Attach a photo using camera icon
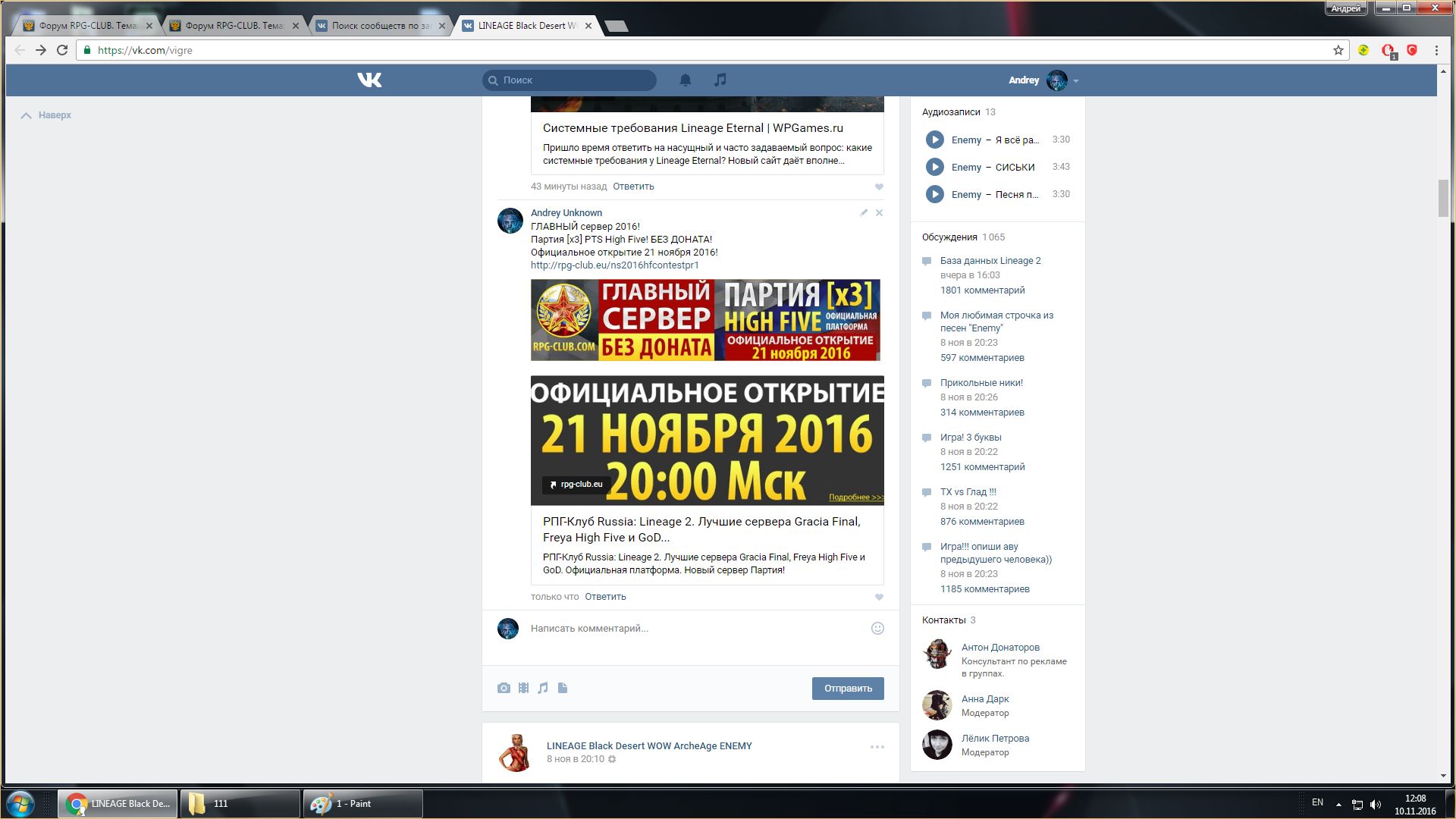The image size is (1456, 819). 504,688
